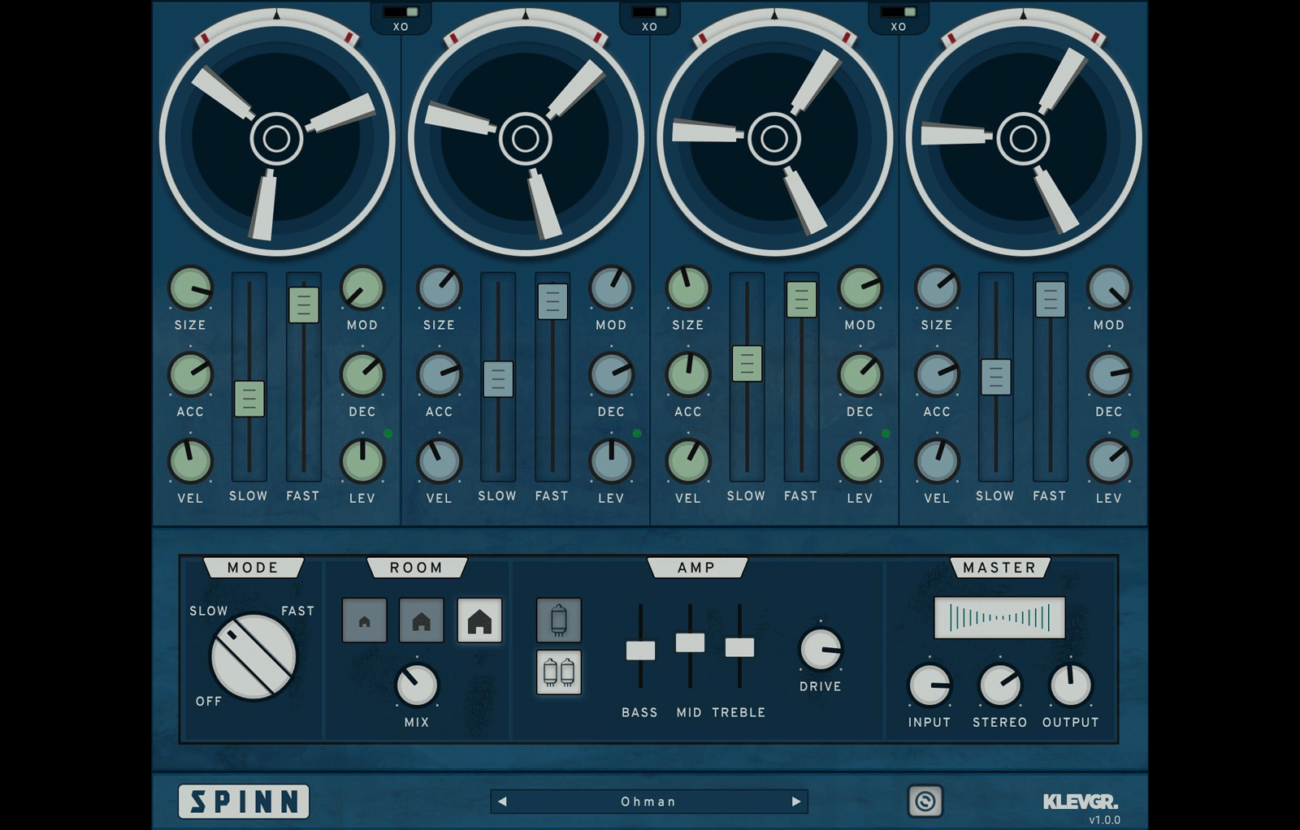Image resolution: width=1300 pixels, height=830 pixels.
Task: Click fourth rotor's SLOW speed slider handle
Action: click(995, 377)
